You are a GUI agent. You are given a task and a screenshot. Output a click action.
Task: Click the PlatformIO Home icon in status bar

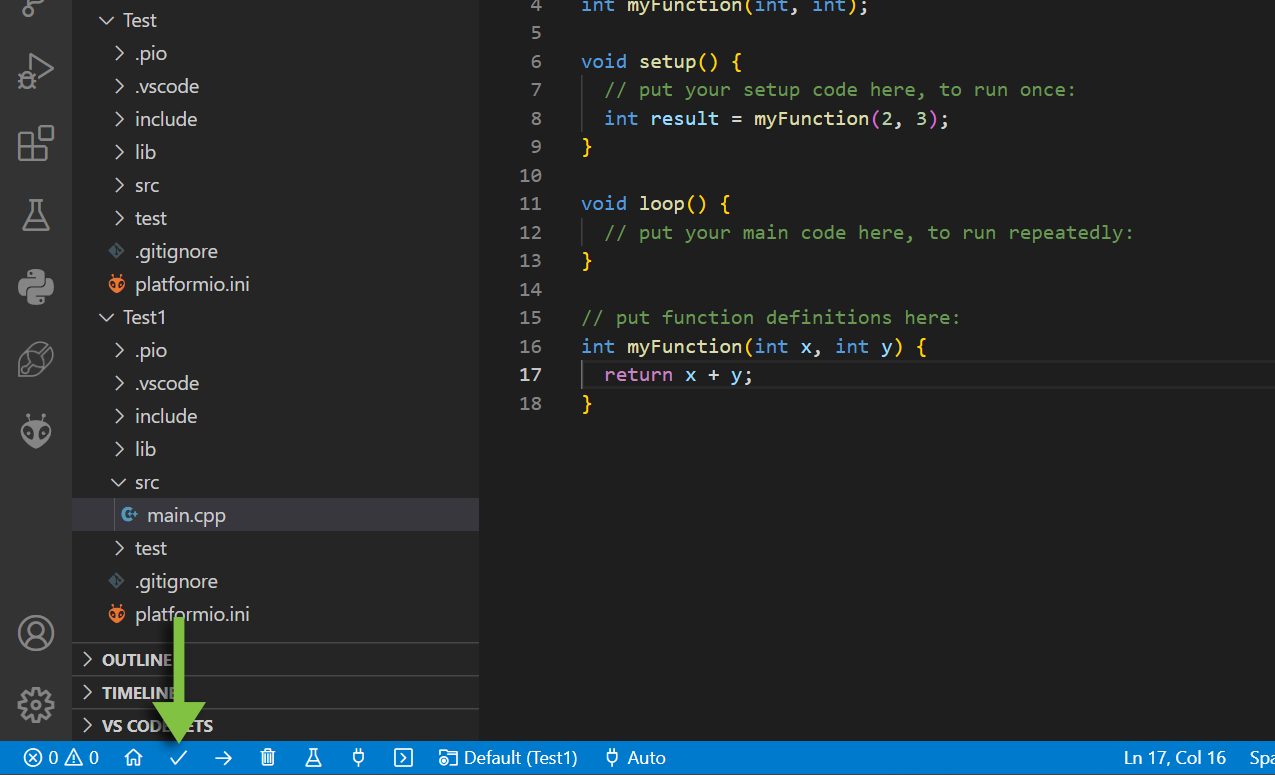[133, 758]
